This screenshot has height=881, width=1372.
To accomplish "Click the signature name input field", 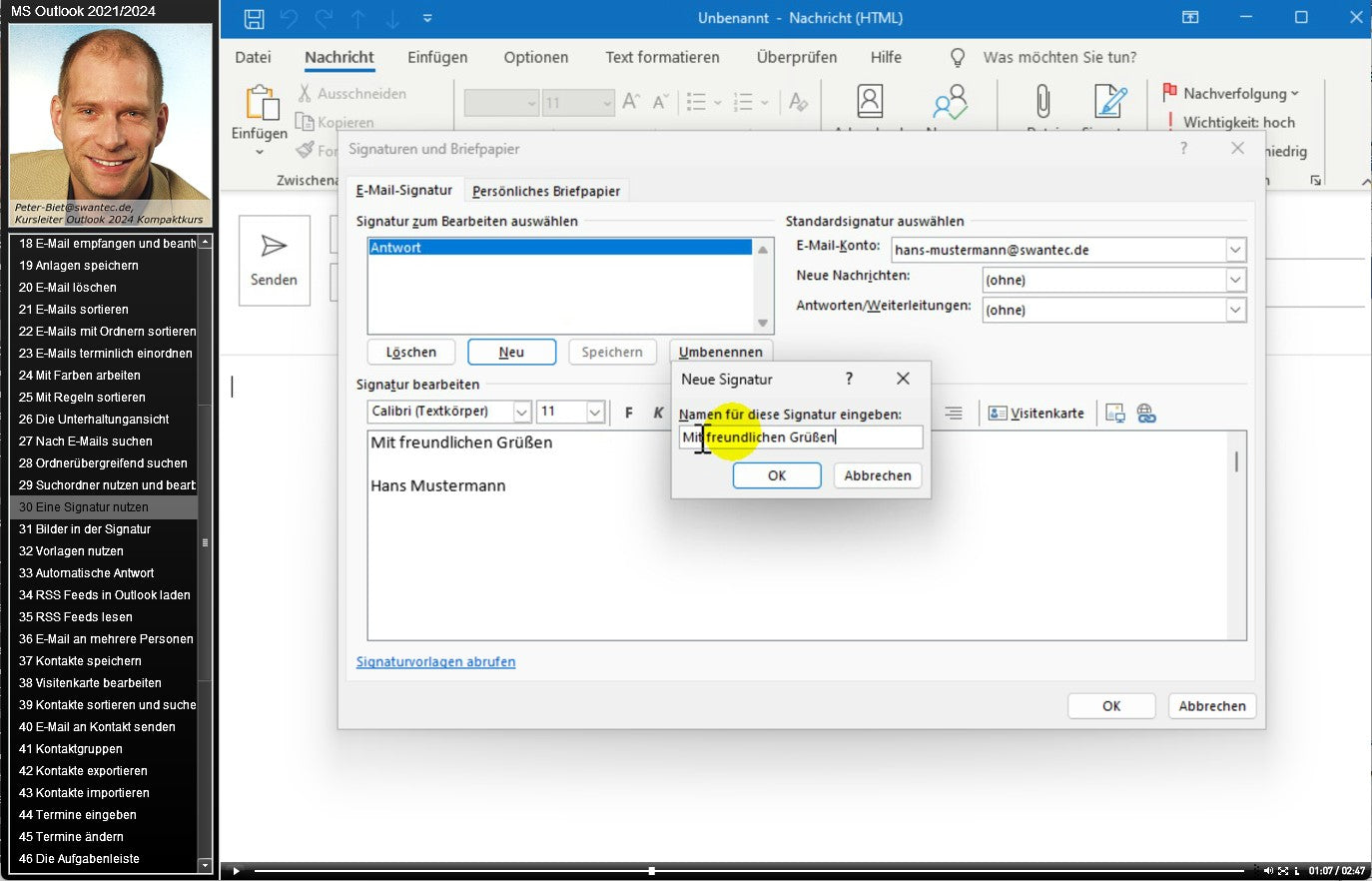I will click(801, 437).
